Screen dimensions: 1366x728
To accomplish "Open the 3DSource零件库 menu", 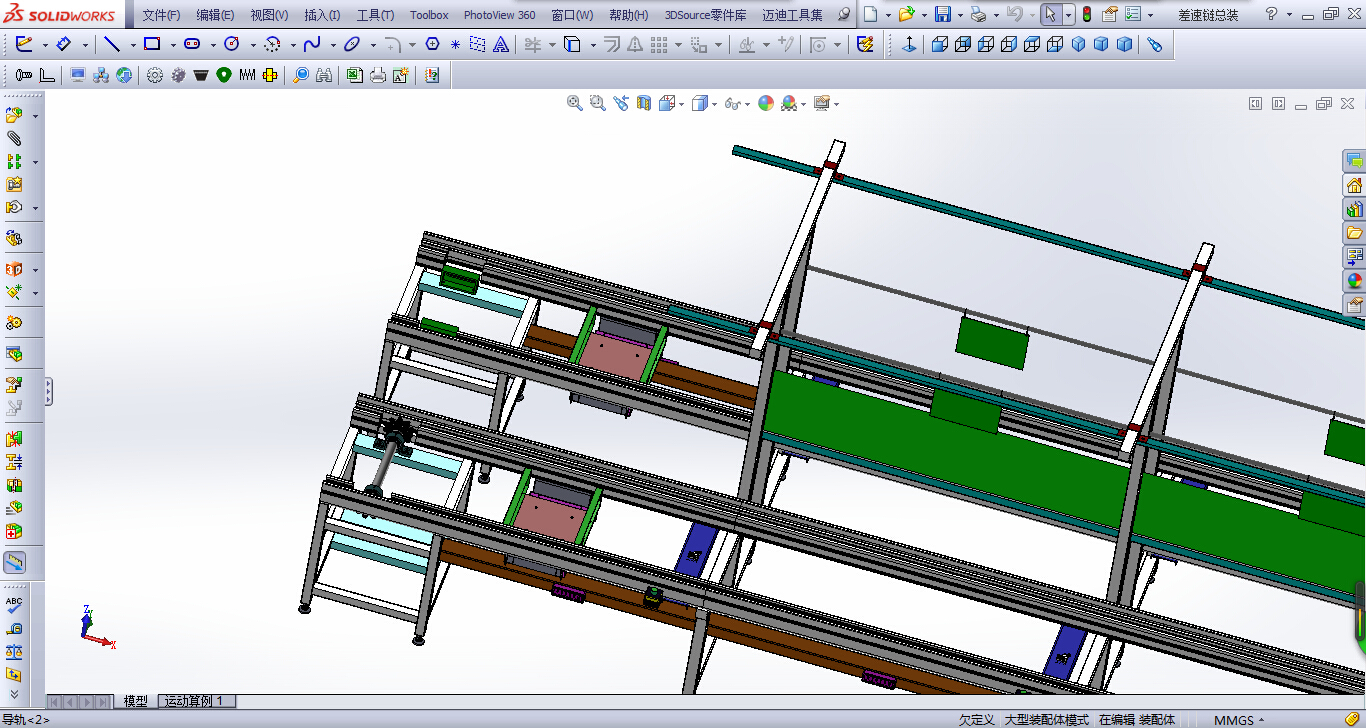I will [x=706, y=15].
